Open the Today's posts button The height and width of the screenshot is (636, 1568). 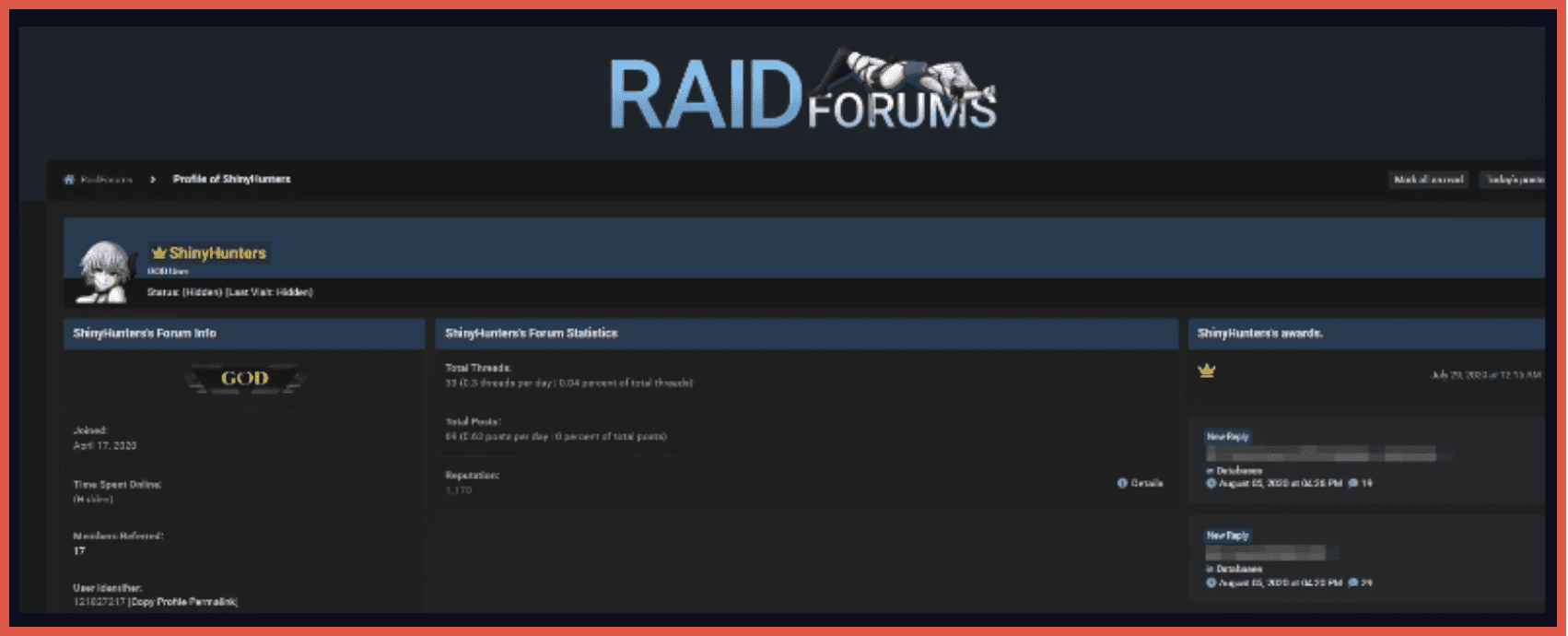click(x=1513, y=180)
